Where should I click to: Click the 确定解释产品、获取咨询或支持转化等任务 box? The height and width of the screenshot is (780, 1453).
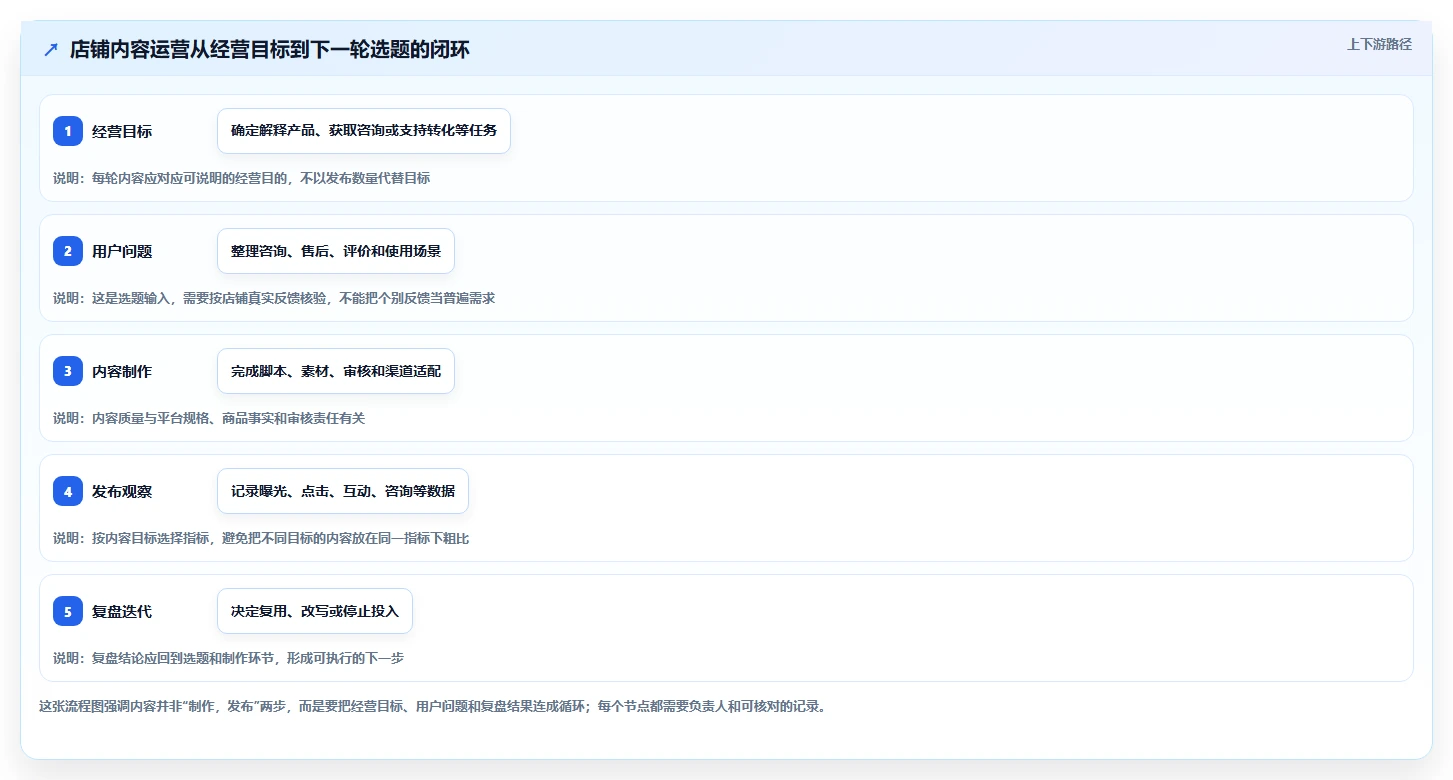tap(364, 131)
